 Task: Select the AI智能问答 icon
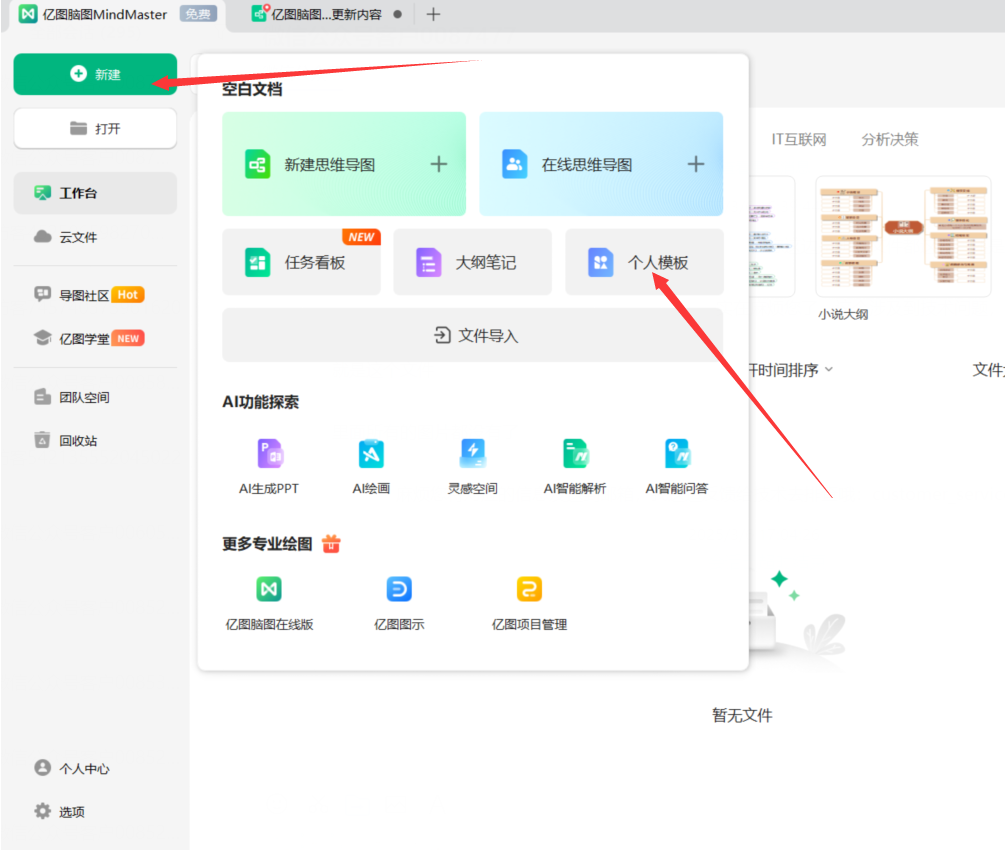point(677,454)
